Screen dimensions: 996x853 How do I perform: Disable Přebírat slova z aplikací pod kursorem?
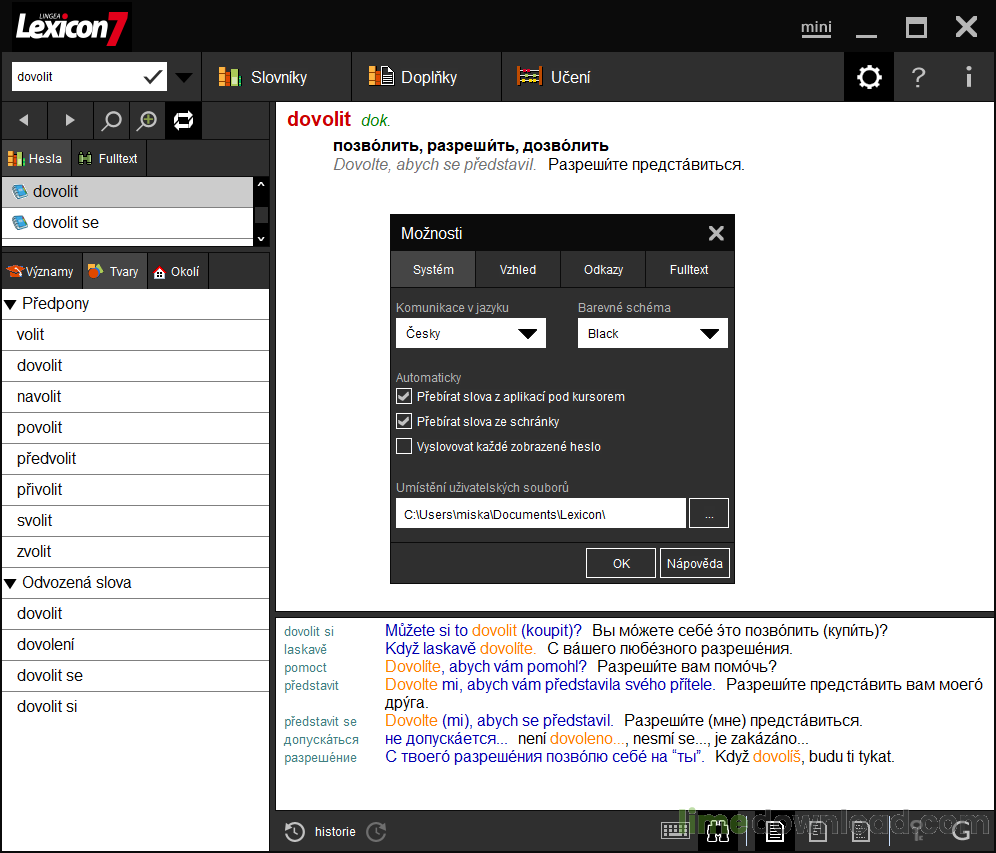point(403,396)
